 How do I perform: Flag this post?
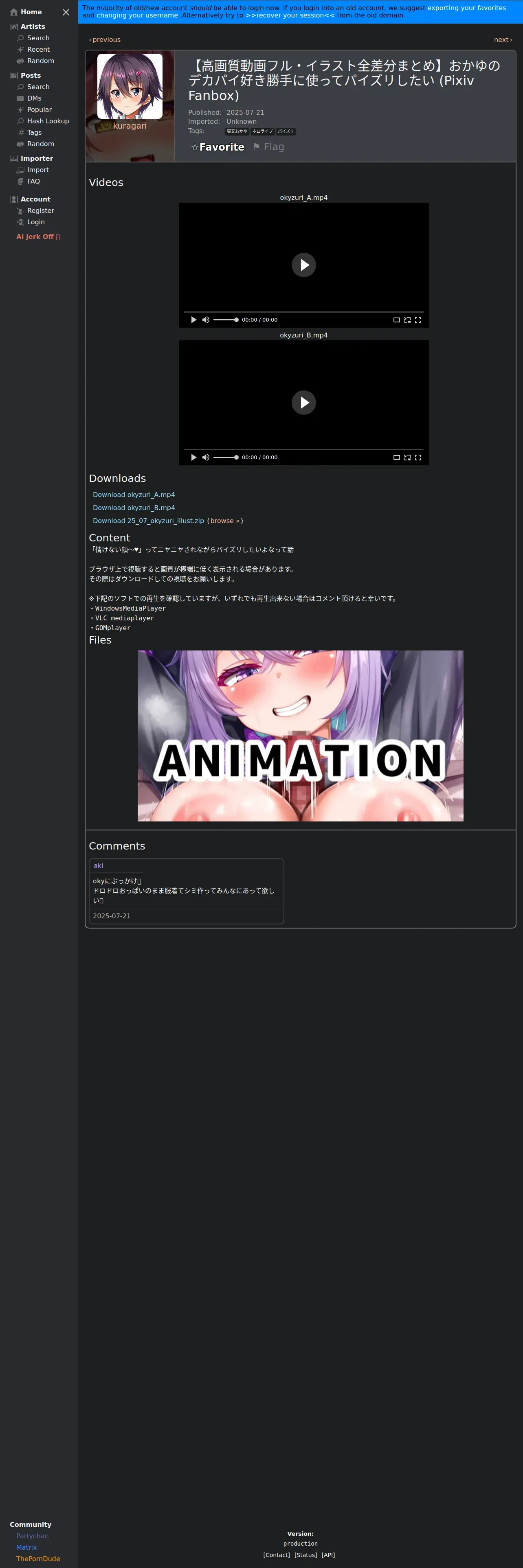(x=268, y=147)
